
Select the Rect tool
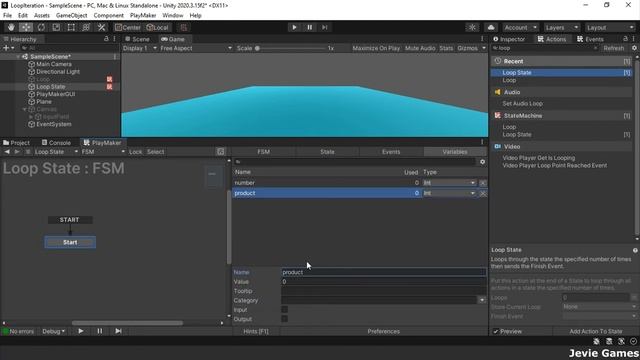point(71,27)
